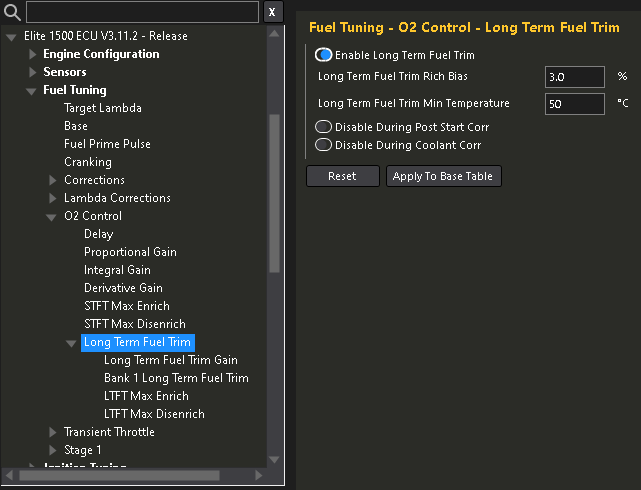This screenshot has height=490, width=641.
Task: Click the search magnifier icon
Action: coord(12,13)
